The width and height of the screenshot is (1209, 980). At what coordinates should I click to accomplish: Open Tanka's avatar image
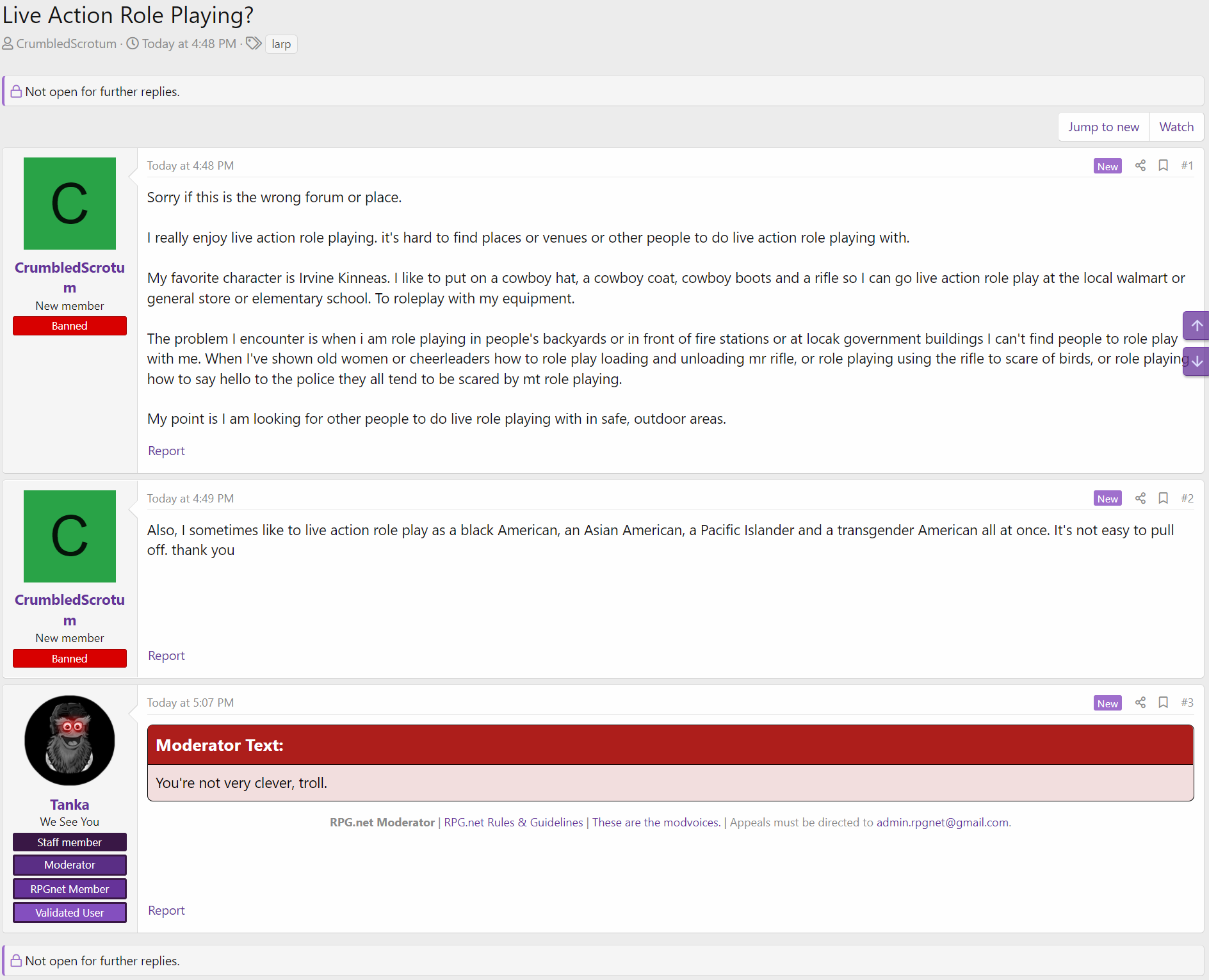tap(70, 741)
